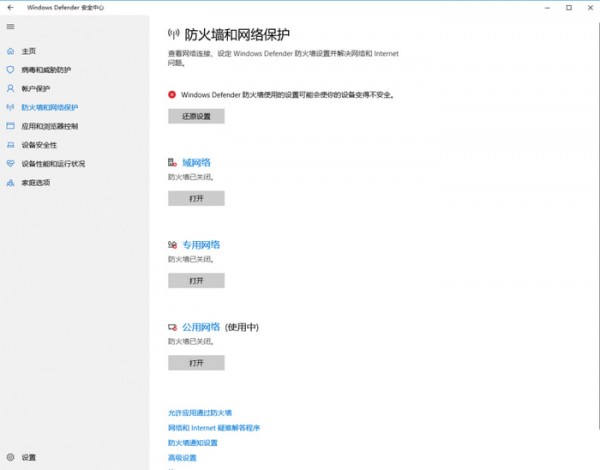This screenshot has height=470, width=600.
Task: Open 设置 gear icon at bottom
Action: click(11, 457)
